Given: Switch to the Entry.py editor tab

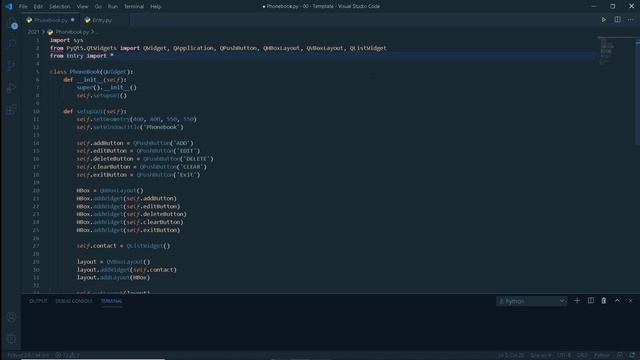Looking at the screenshot, I should pos(102,20).
